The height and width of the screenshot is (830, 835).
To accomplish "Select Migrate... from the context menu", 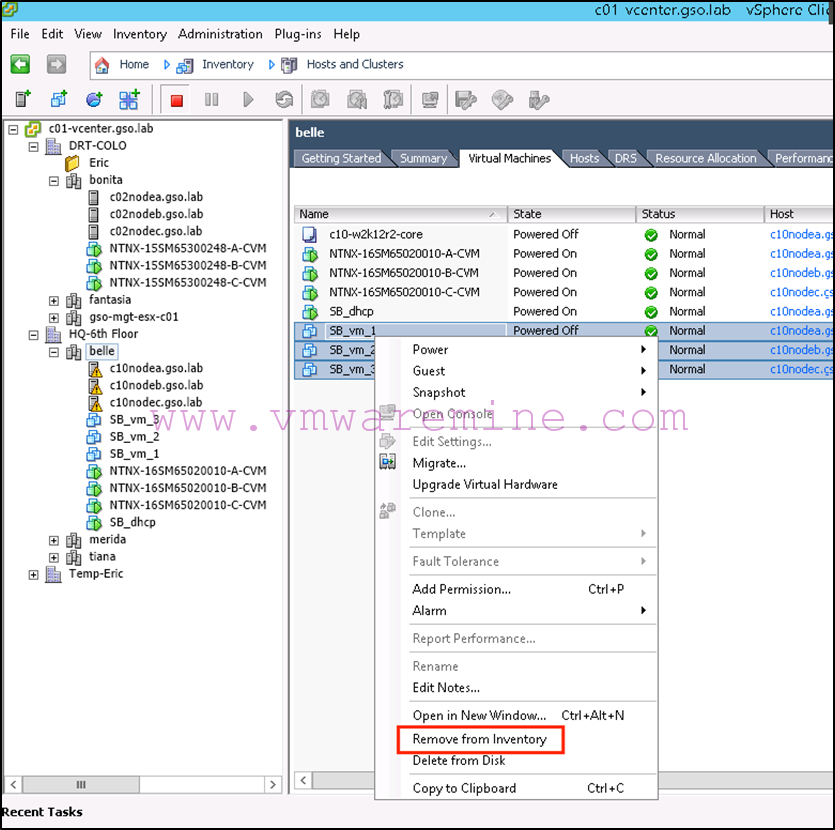I will coord(439,463).
